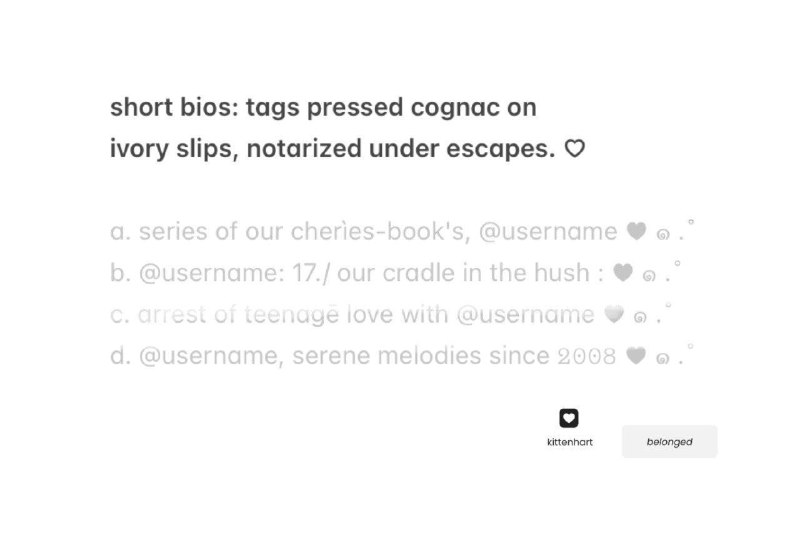Click the 'kittenhart' label text
The image size is (800, 536).
click(569, 442)
